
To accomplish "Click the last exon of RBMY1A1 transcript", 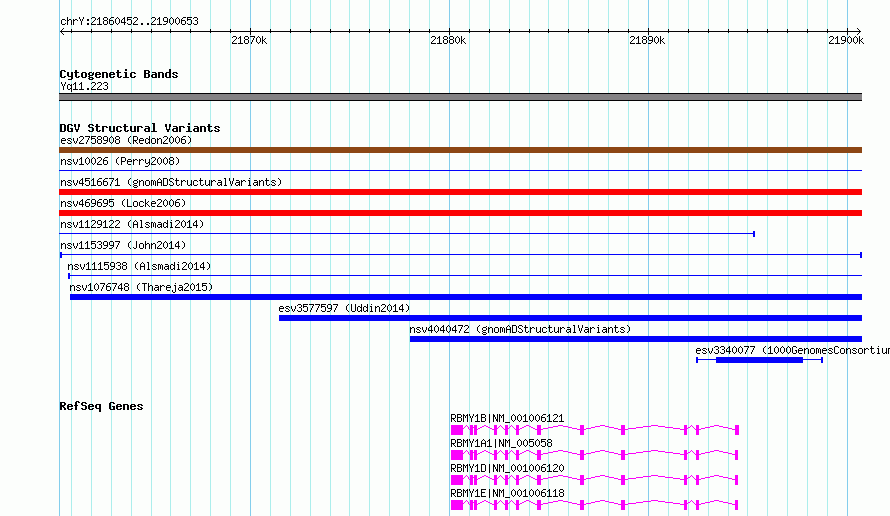I will (737, 455).
